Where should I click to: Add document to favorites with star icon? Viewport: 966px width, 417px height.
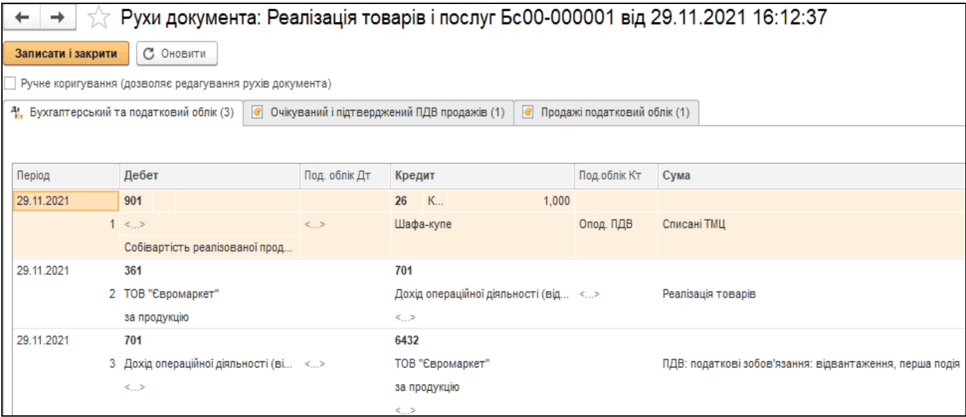pyautogui.click(x=99, y=18)
